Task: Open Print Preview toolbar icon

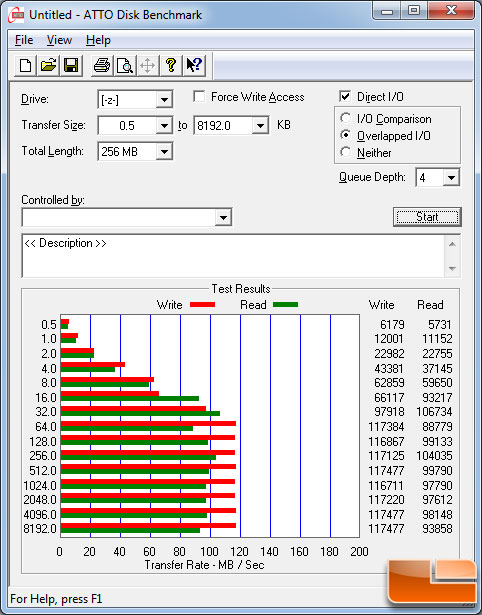Action: 125,65
